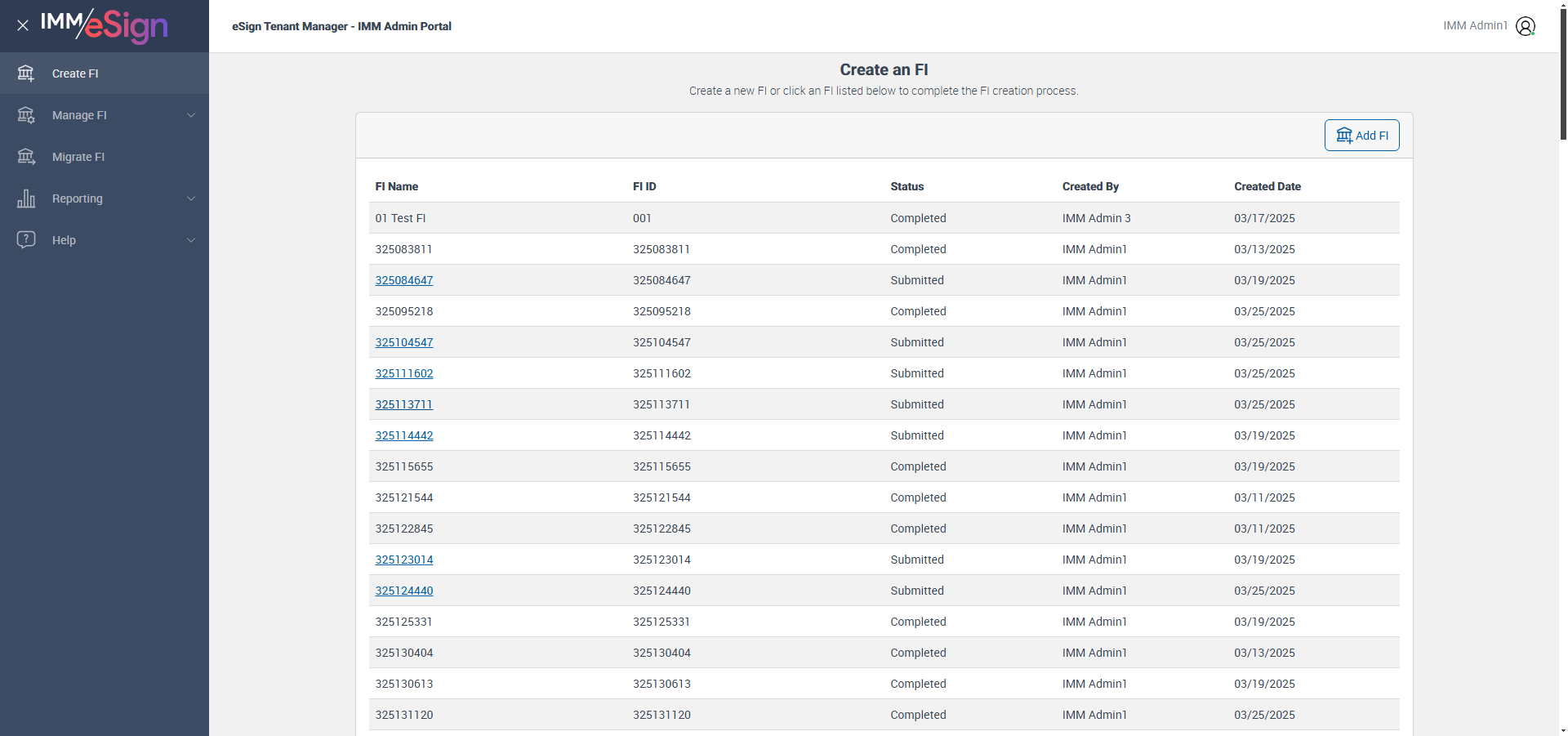Select the Migrate FI menu item
Image resolution: width=1568 pixels, height=736 pixels.
click(105, 157)
